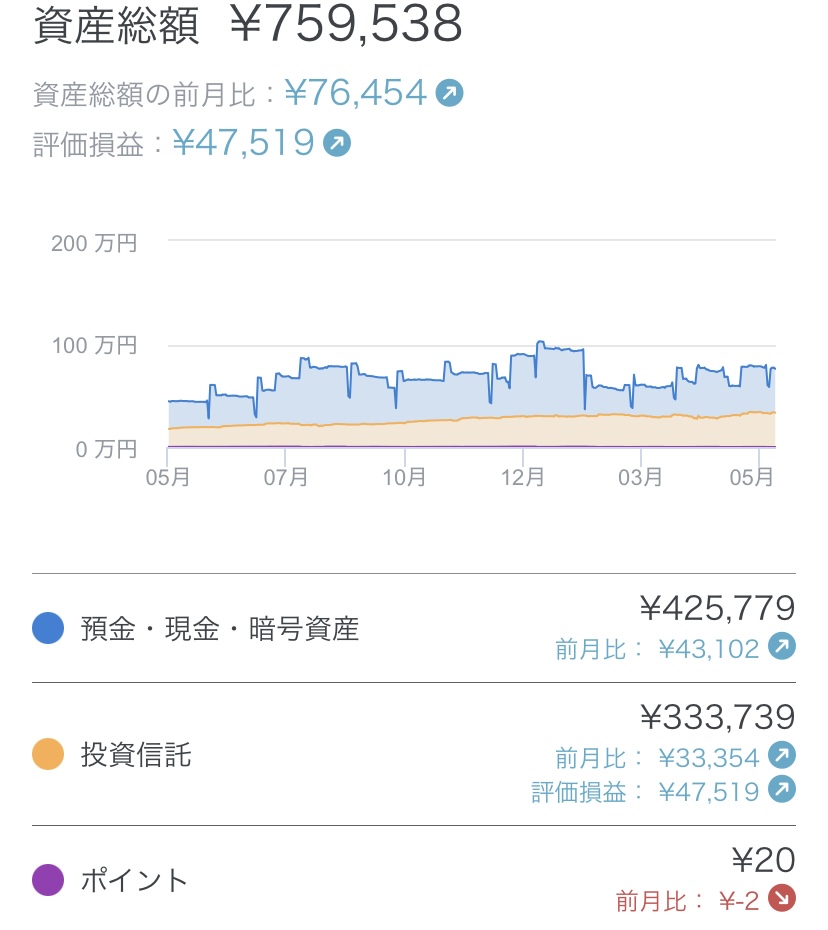Click the purple ポイント color dot
The height and width of the screenshot is (930, 828).
(48, 880)
